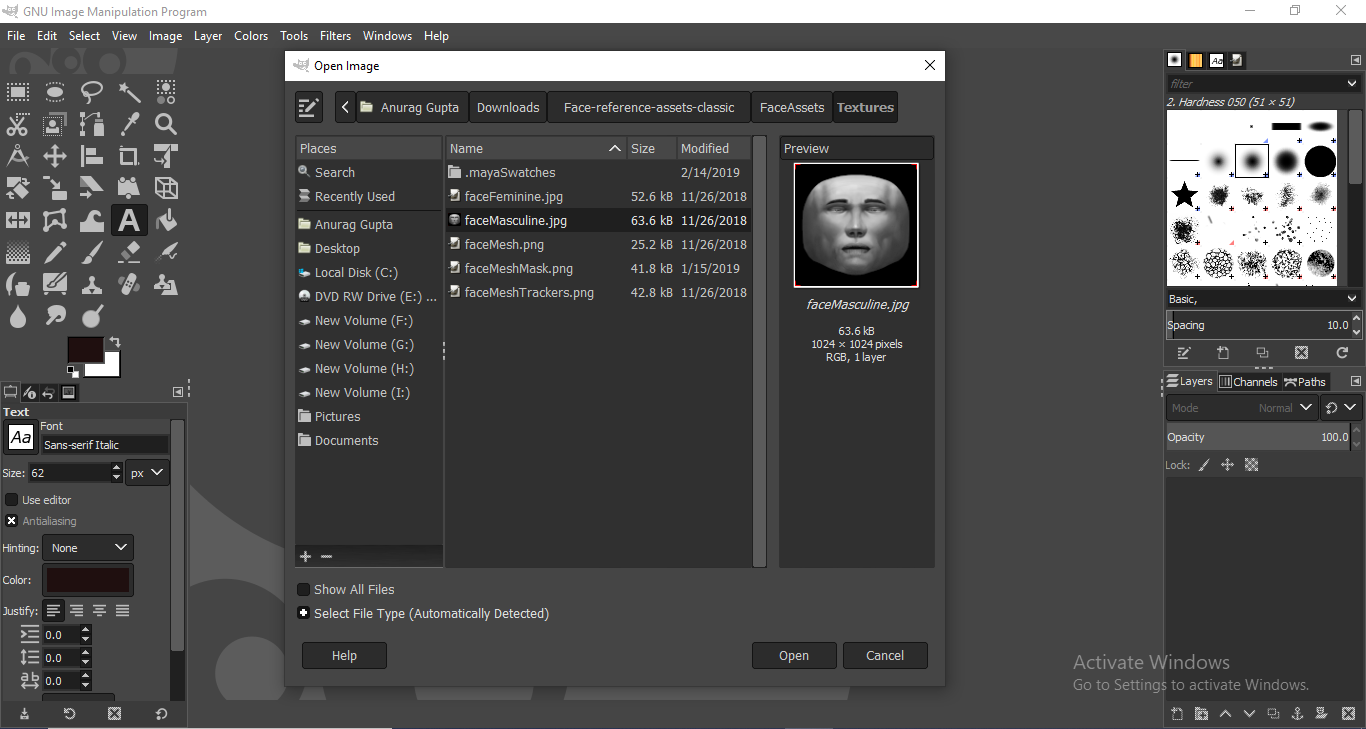The width and height of the screenshot is (1366, 729).
Task: Toggle the Use editor checkbox
Action: pos(12,499)
